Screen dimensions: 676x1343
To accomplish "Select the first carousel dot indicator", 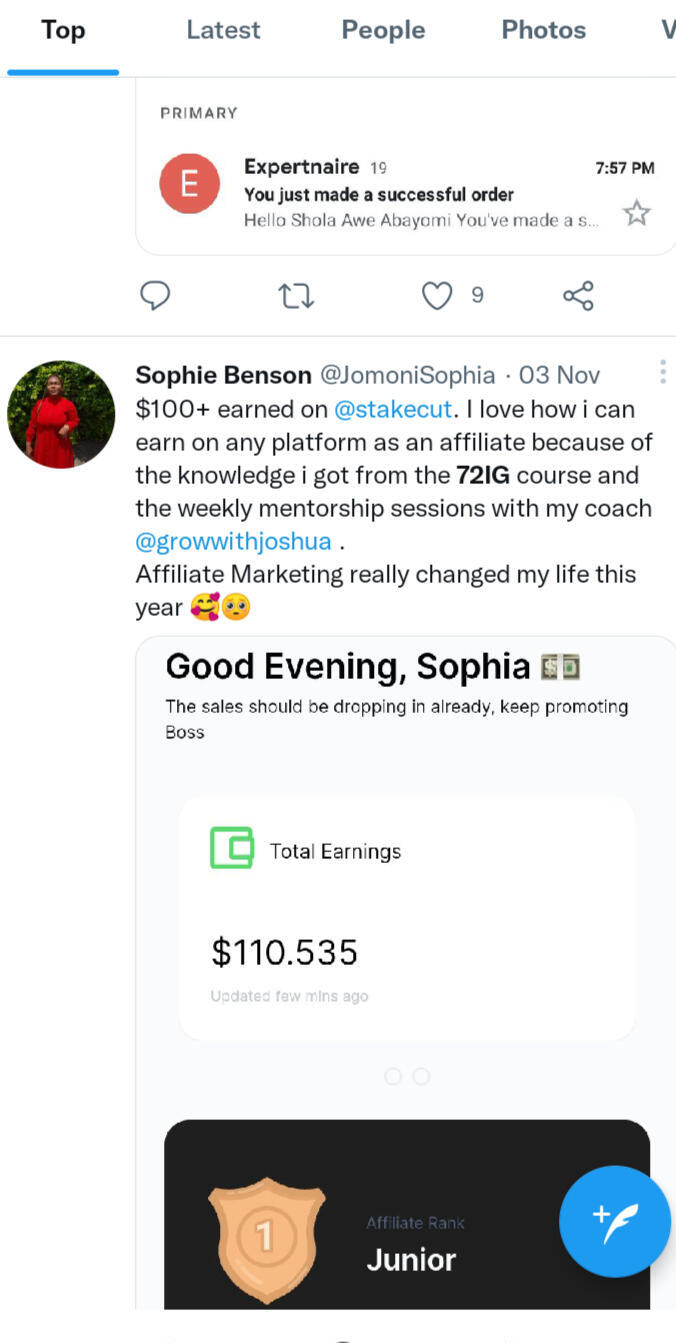I will coord(393,1076).
